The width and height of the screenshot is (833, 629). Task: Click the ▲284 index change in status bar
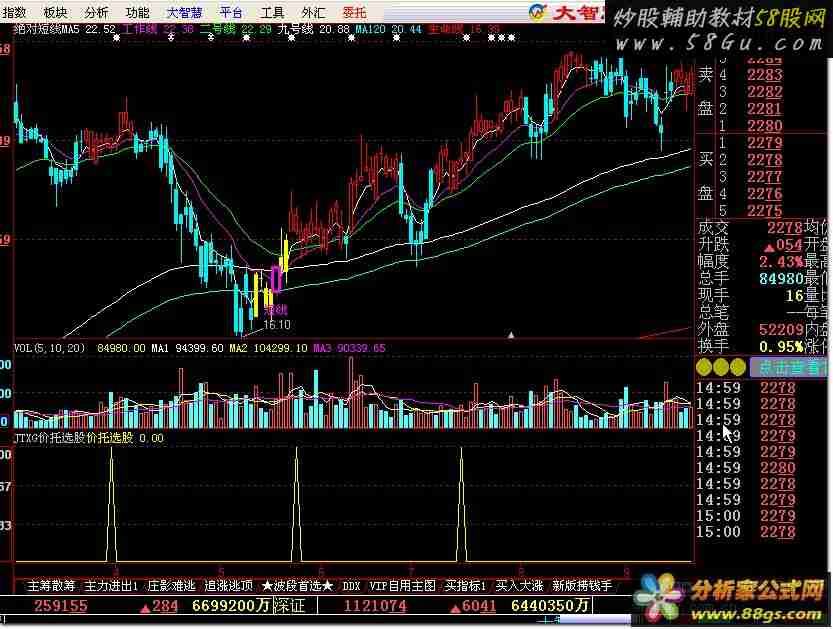coord(159,606)
